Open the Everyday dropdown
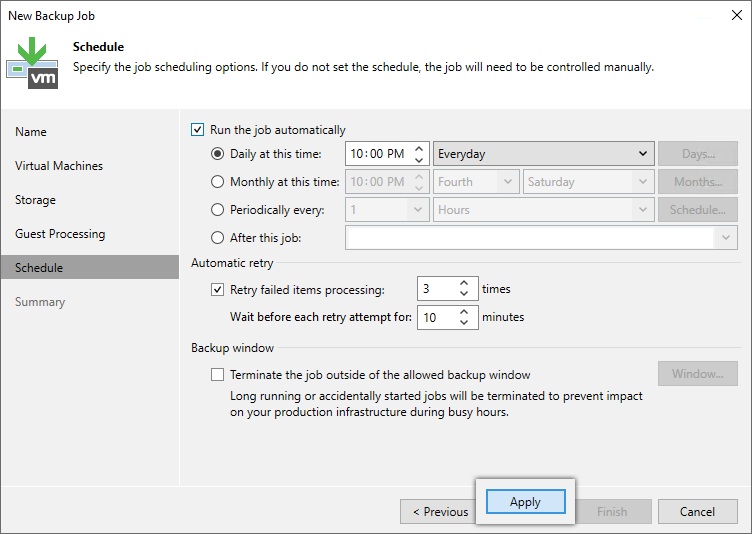752x534 pixels. pyautogui.click(x=543, y=154)
